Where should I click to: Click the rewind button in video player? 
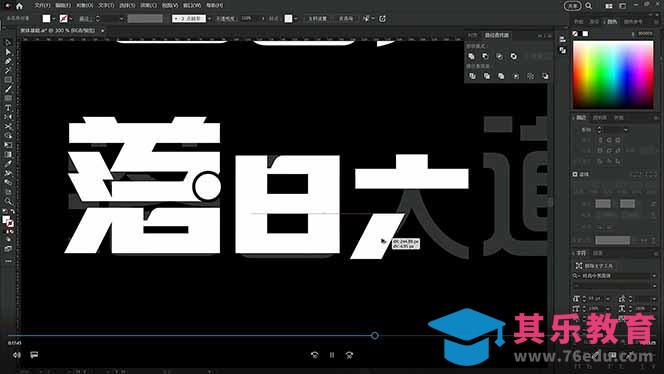coord(314,355)
